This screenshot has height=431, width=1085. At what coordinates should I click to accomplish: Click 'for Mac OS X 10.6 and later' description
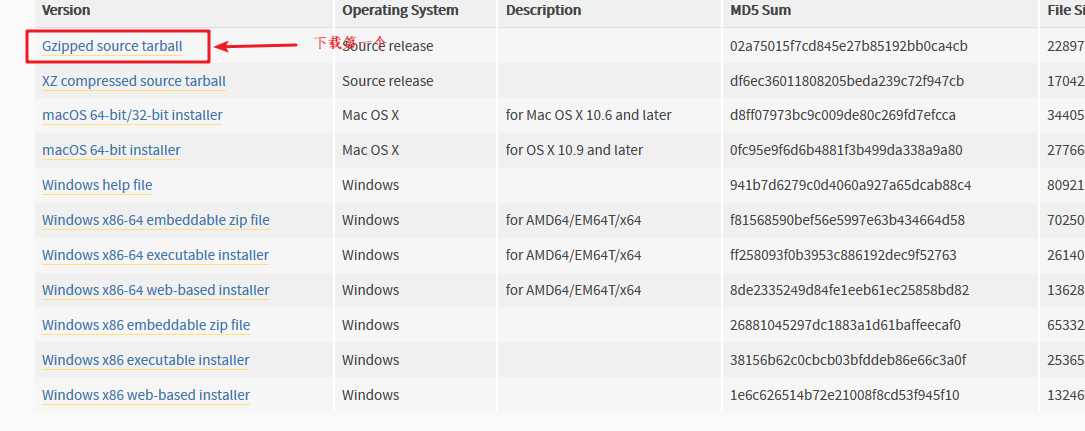click(588, 116)
